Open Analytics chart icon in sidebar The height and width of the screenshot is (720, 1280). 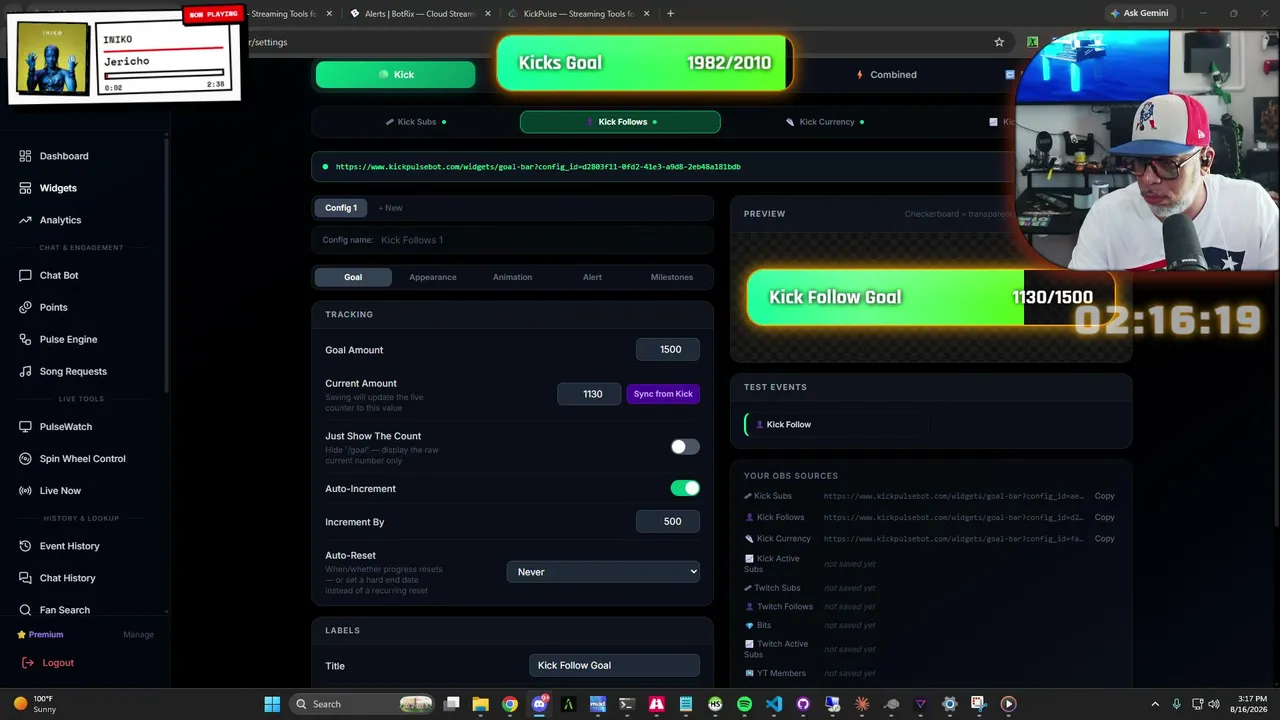point(25,220)
